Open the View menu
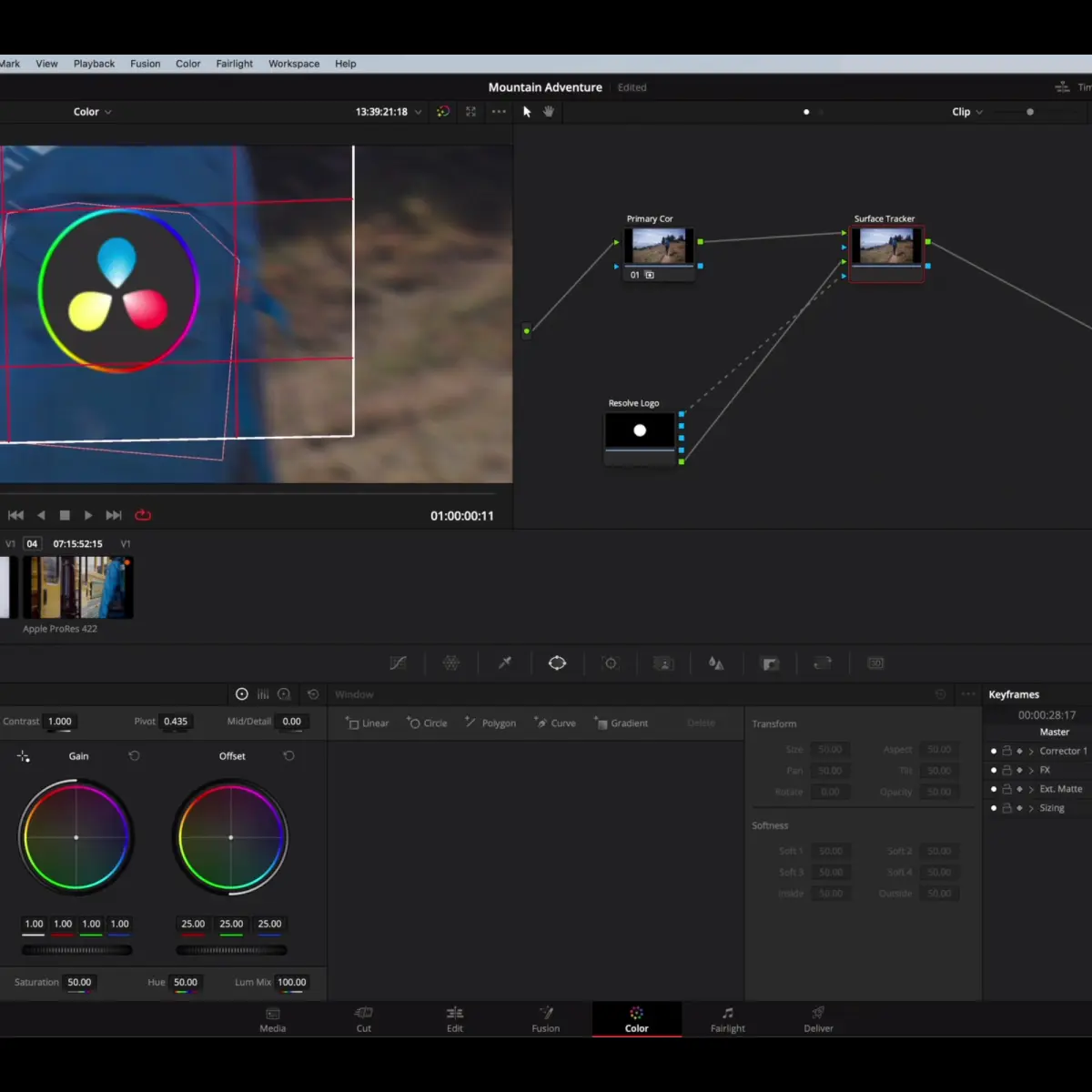Screen dimensions: 1092x1092 [x=46, y=64]
